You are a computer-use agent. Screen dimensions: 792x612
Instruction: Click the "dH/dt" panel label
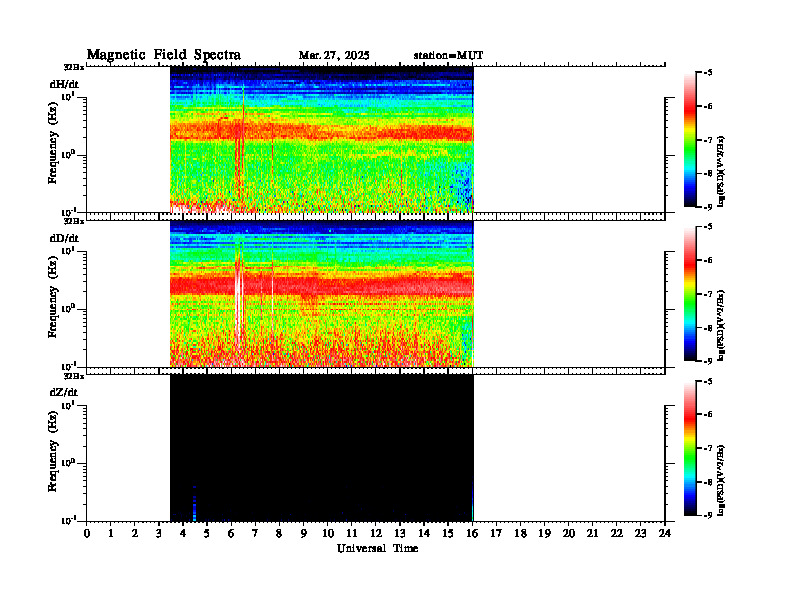tap(64, 84)
